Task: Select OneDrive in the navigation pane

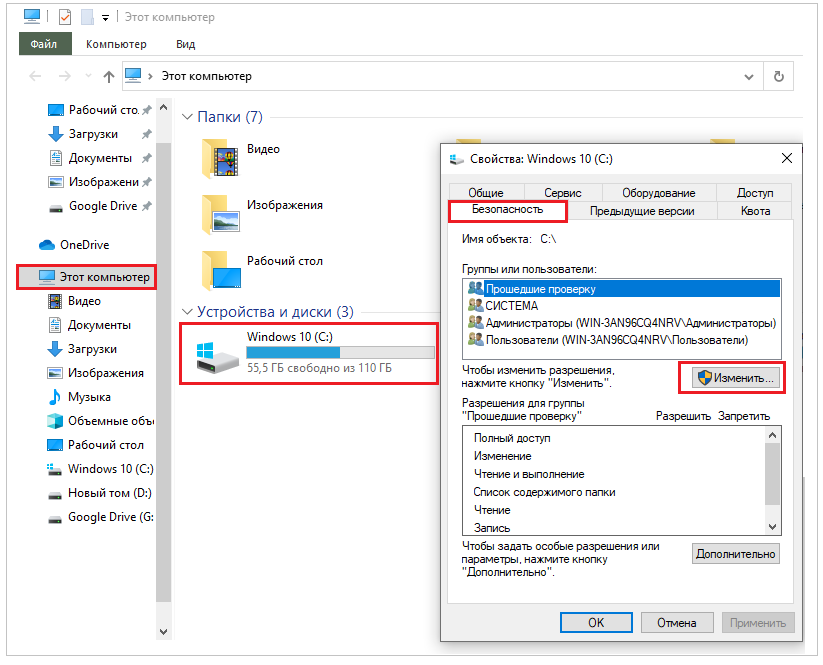Action: (x=74, y=245)
